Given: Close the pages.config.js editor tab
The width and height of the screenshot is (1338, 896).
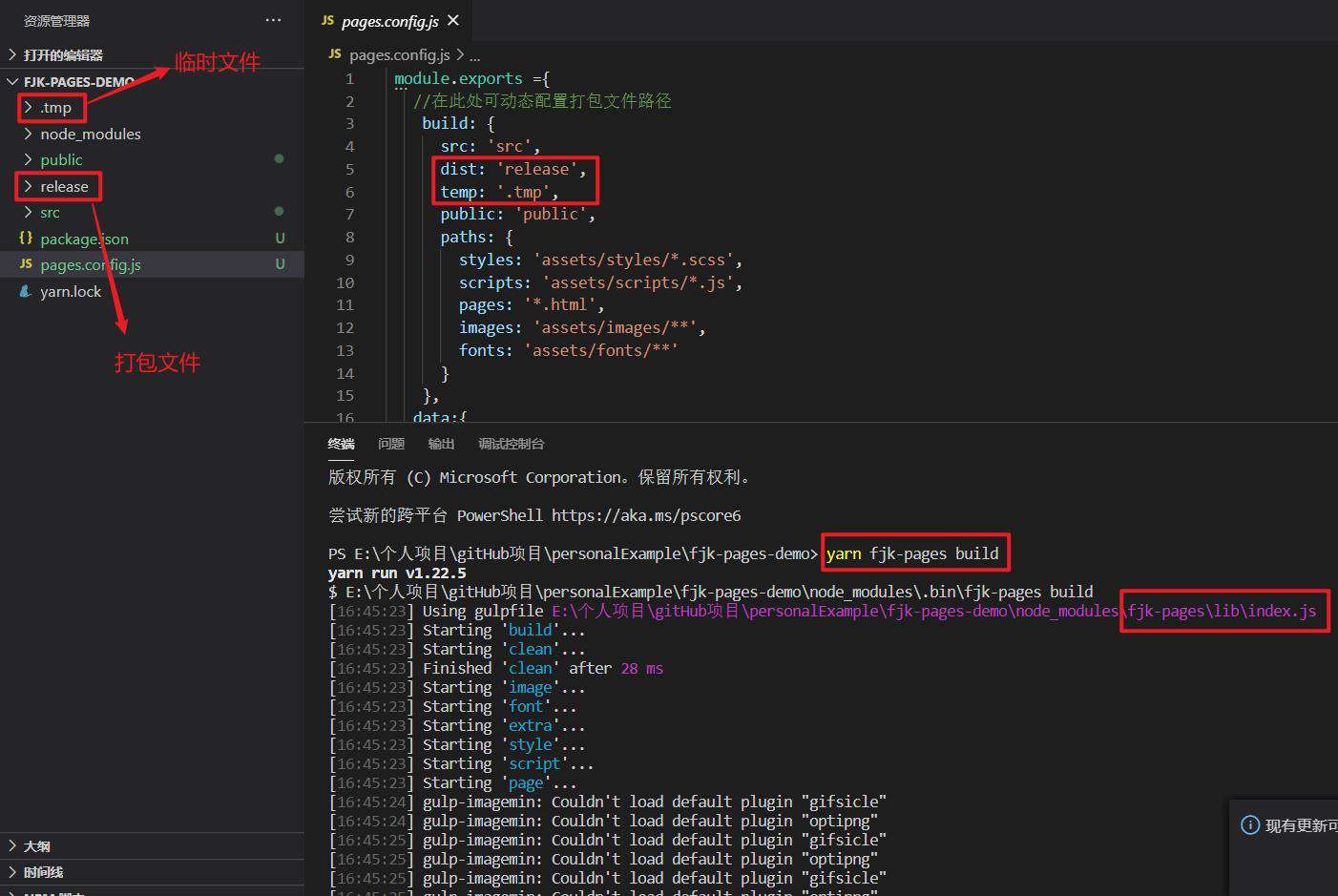Looking at the screenshot, I should 453,20.
